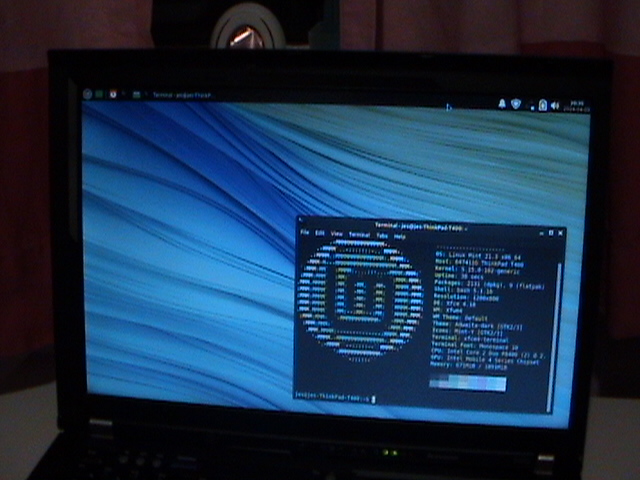The height and width of the screenshot is (480, 640).
Task: Click the "Packages" line in neofetch output
Action: point(489,284)
